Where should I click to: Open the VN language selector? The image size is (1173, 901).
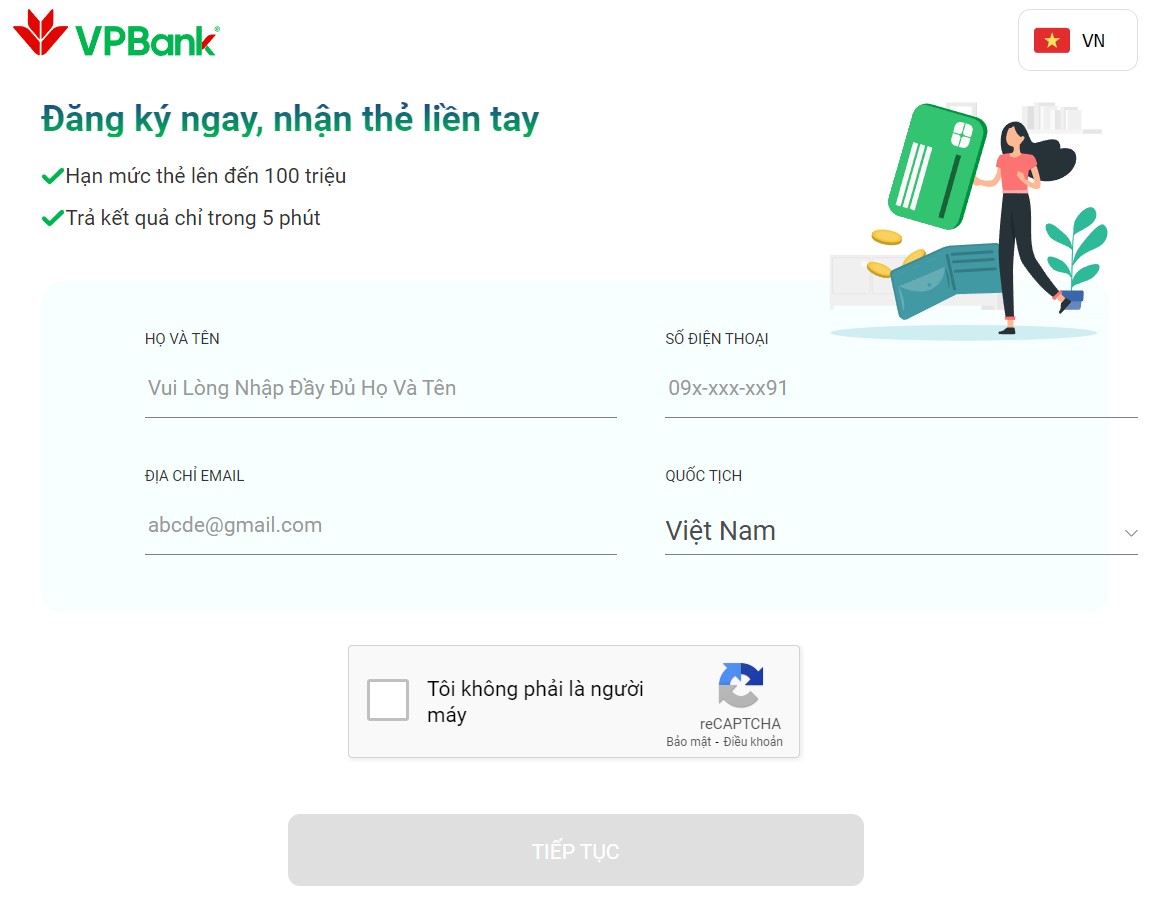(1077, 40)
